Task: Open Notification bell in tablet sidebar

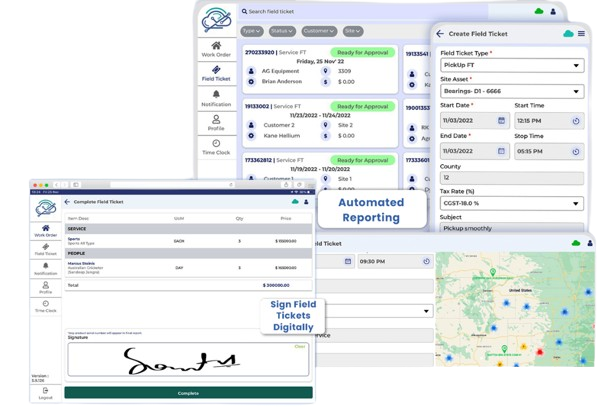Action: (x=216, y=98)
